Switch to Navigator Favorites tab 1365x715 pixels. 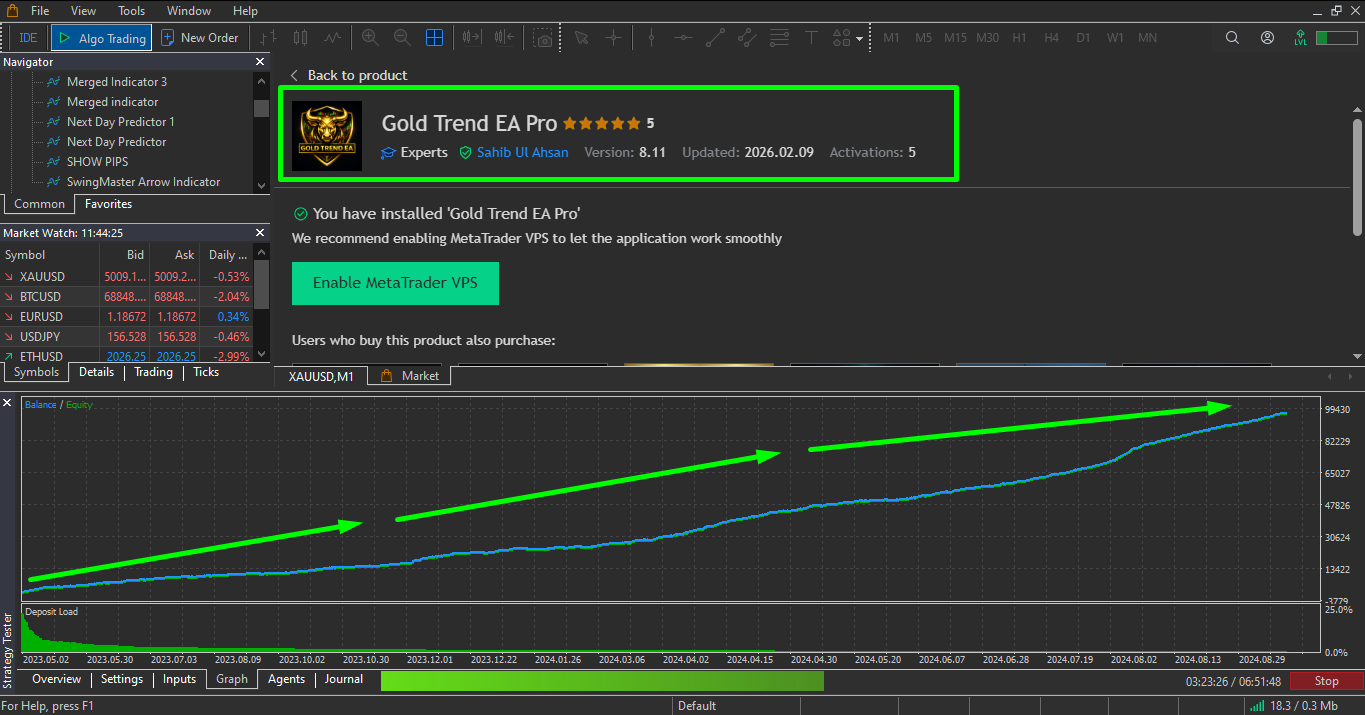[x=108, y=204]
